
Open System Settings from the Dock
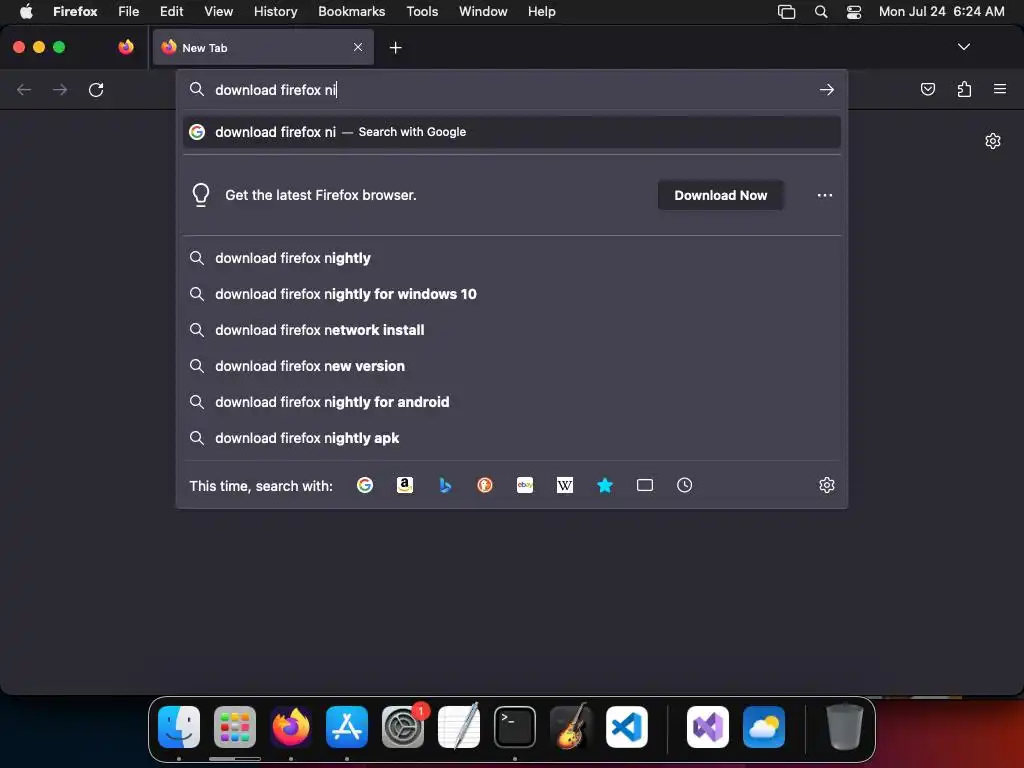click(x=403, y=727)
